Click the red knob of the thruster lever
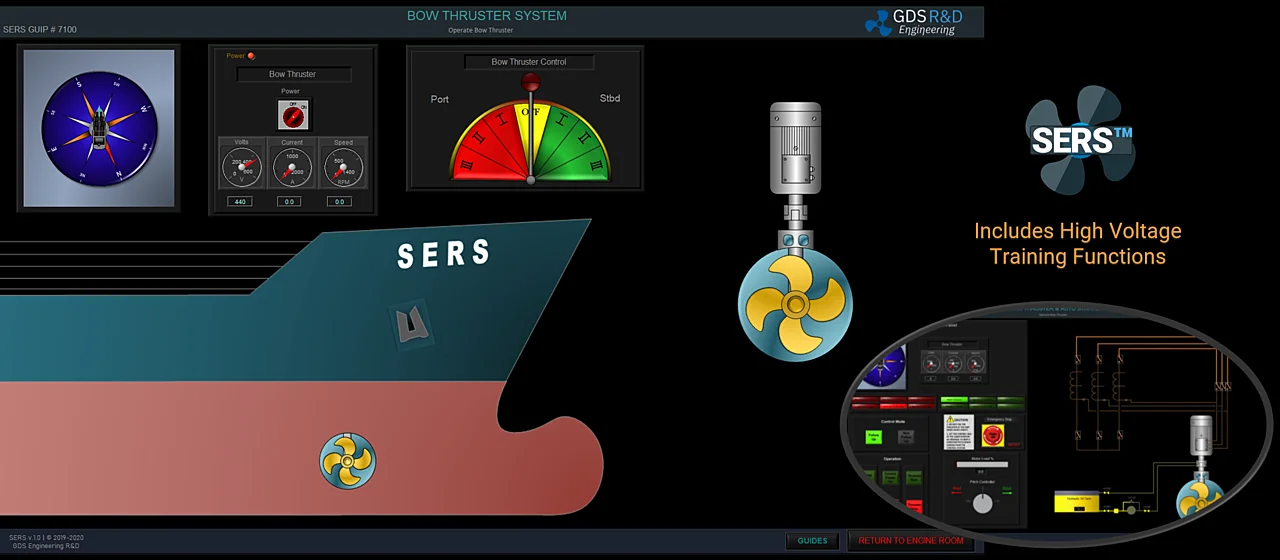 pyautogui.click(x=531, y=82)
